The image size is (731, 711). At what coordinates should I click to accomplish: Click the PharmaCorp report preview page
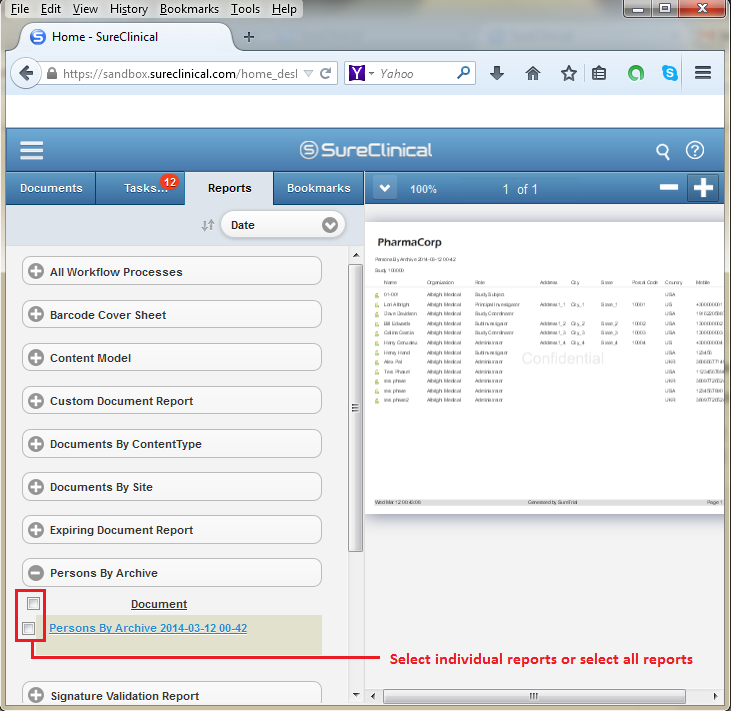pos(544,368)
